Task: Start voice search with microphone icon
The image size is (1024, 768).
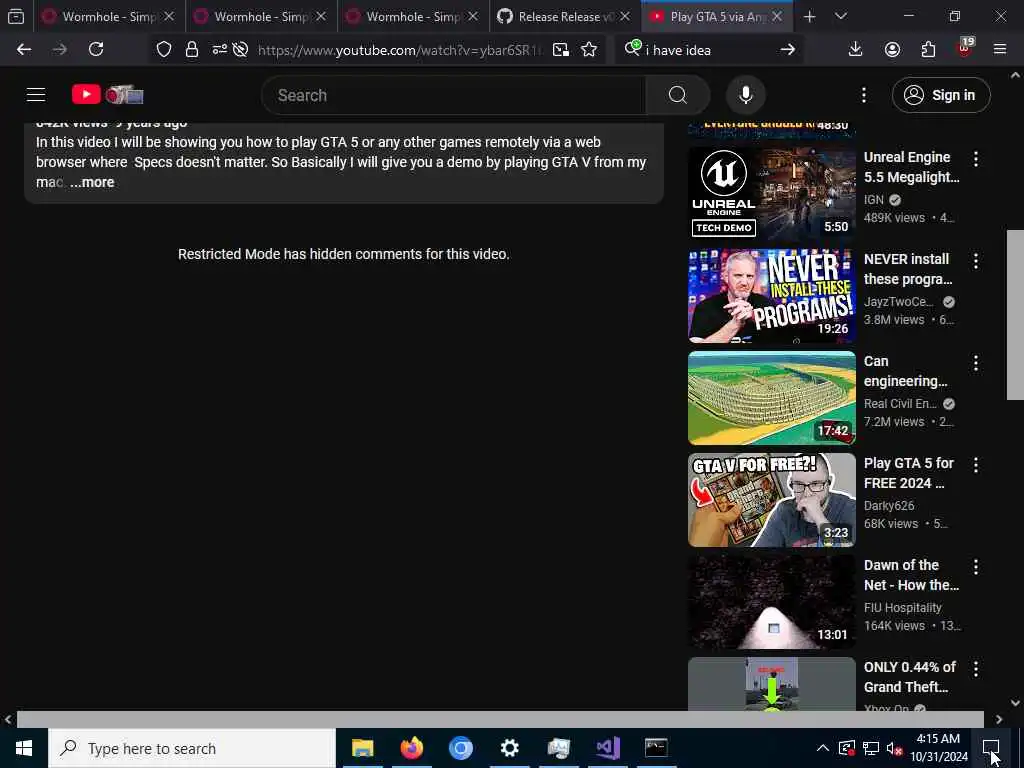Action: click(745, 95)
